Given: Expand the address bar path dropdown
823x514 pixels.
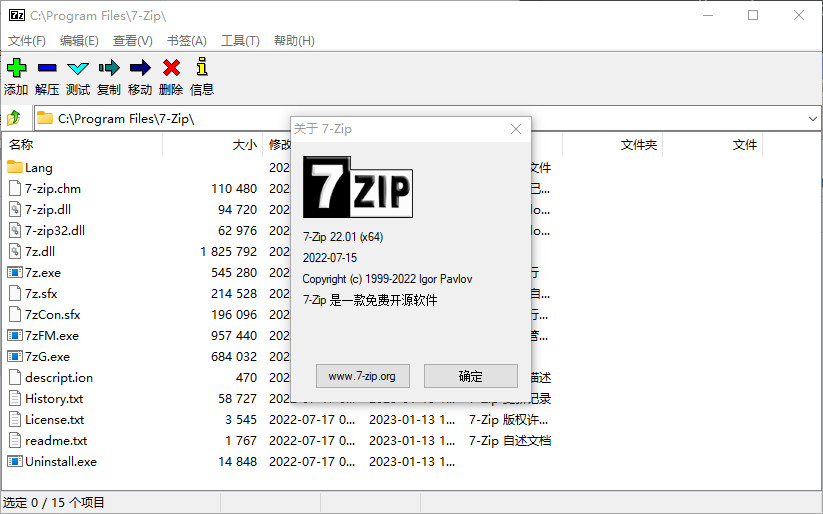Looking at the screenshot, I should 813,119.
